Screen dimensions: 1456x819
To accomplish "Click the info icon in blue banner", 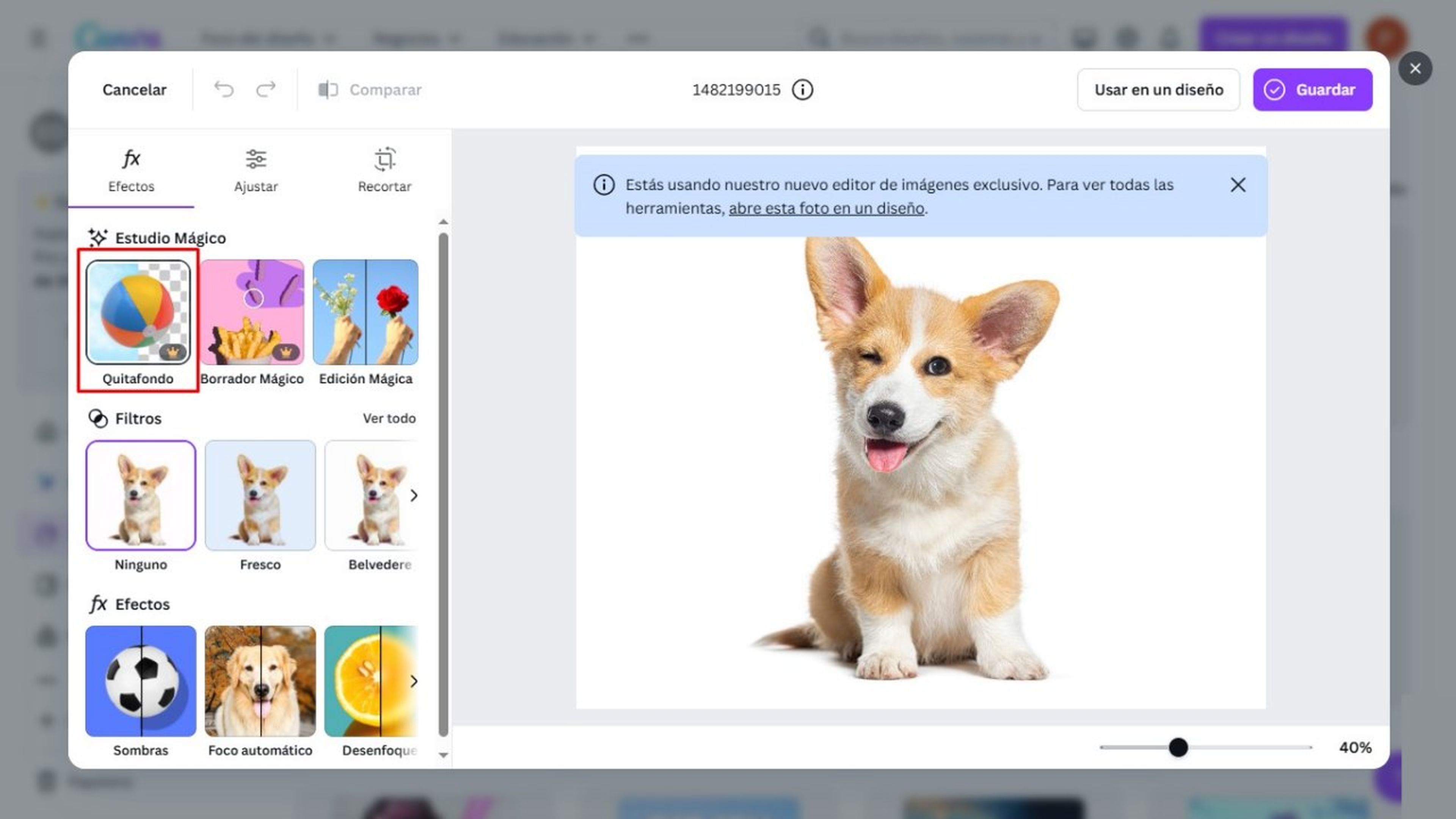I will [604, 185].
